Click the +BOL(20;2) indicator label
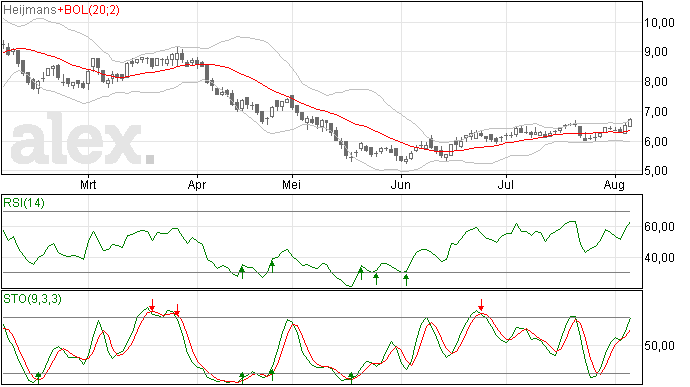Image resolution: width=690 pixels, height=387 pixels. [88, 10]
